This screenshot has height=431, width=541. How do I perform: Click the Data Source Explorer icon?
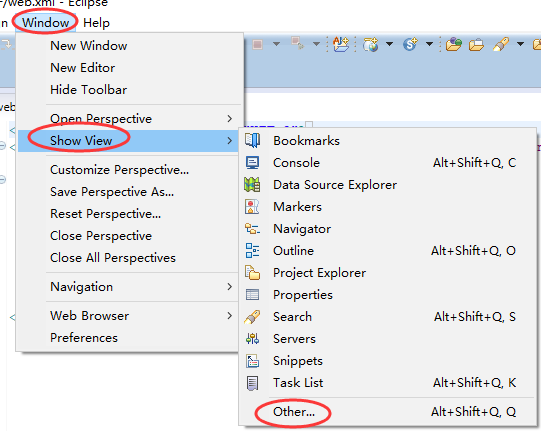tap(253, 185)
